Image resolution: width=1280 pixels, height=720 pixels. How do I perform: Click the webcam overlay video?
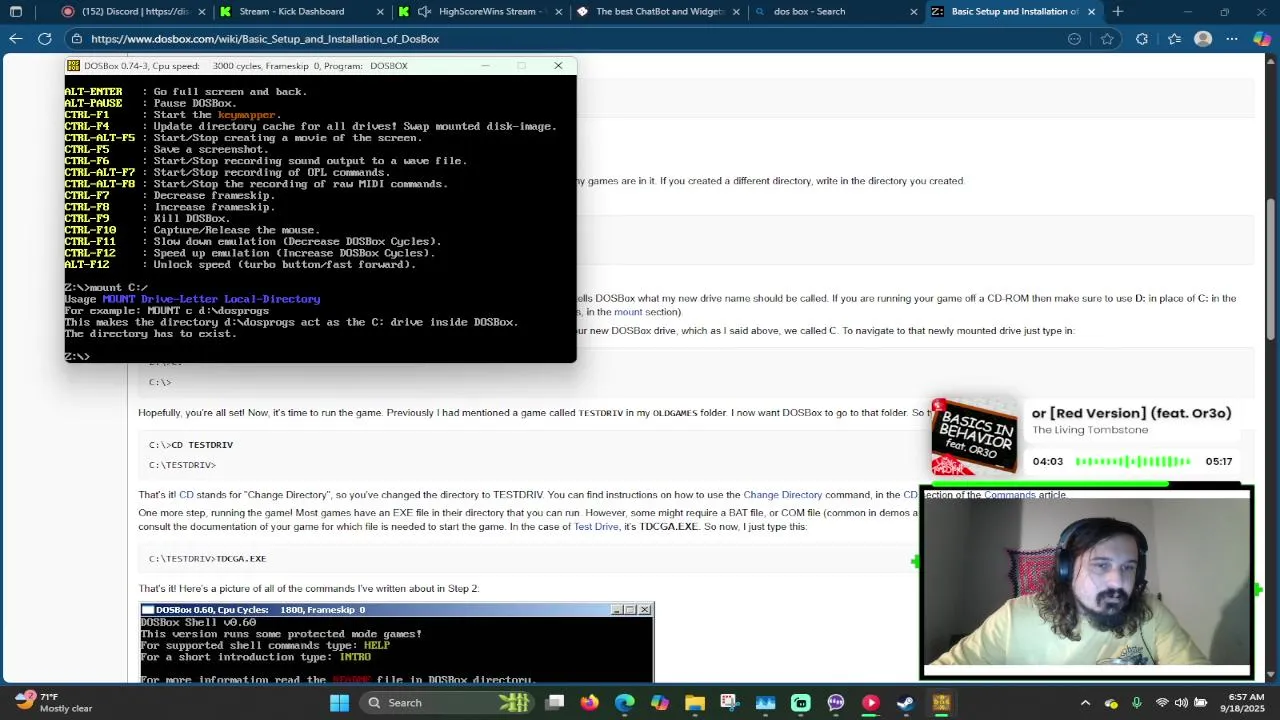coord(1086,582)
